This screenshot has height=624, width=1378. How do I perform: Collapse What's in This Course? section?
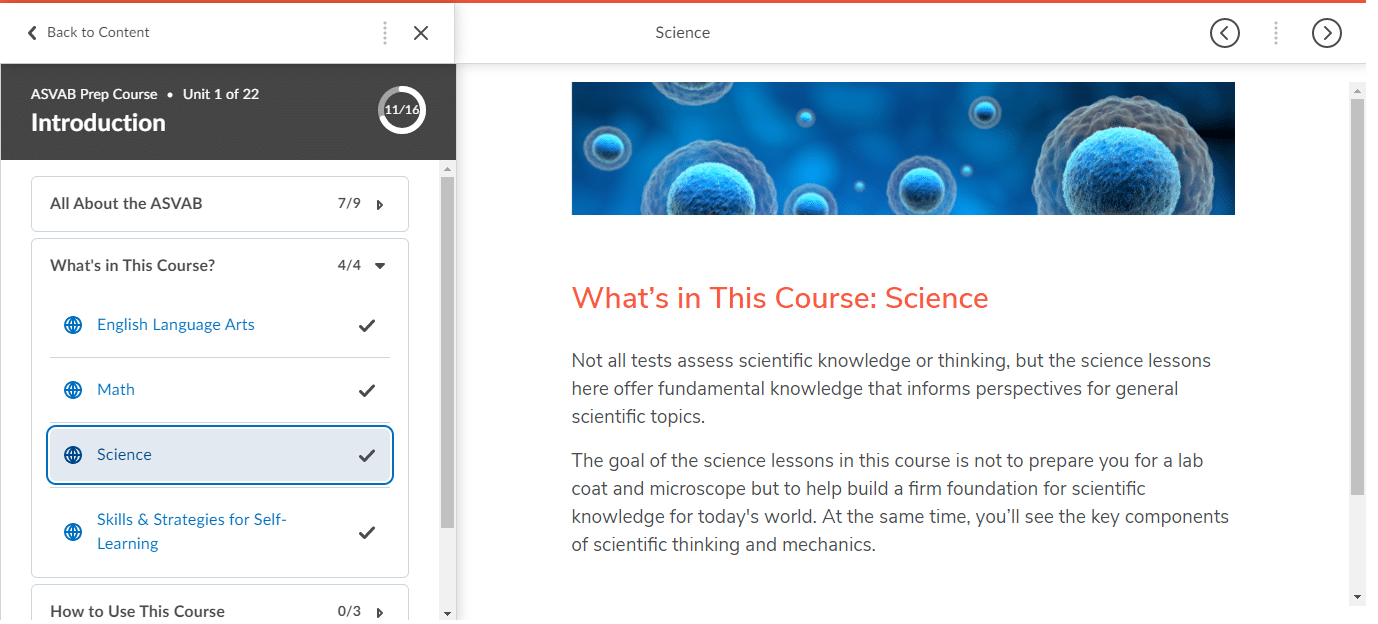pos(380,266)
